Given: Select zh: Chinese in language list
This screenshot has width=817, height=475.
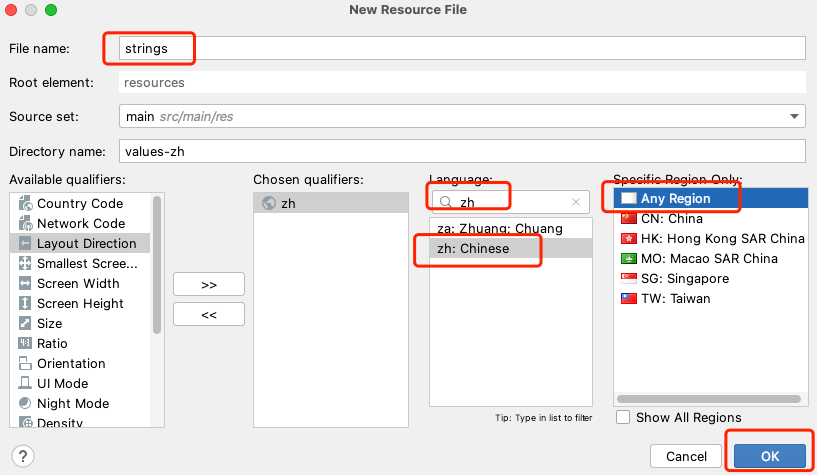Looking at the screenshot, I should click(474, 248).
